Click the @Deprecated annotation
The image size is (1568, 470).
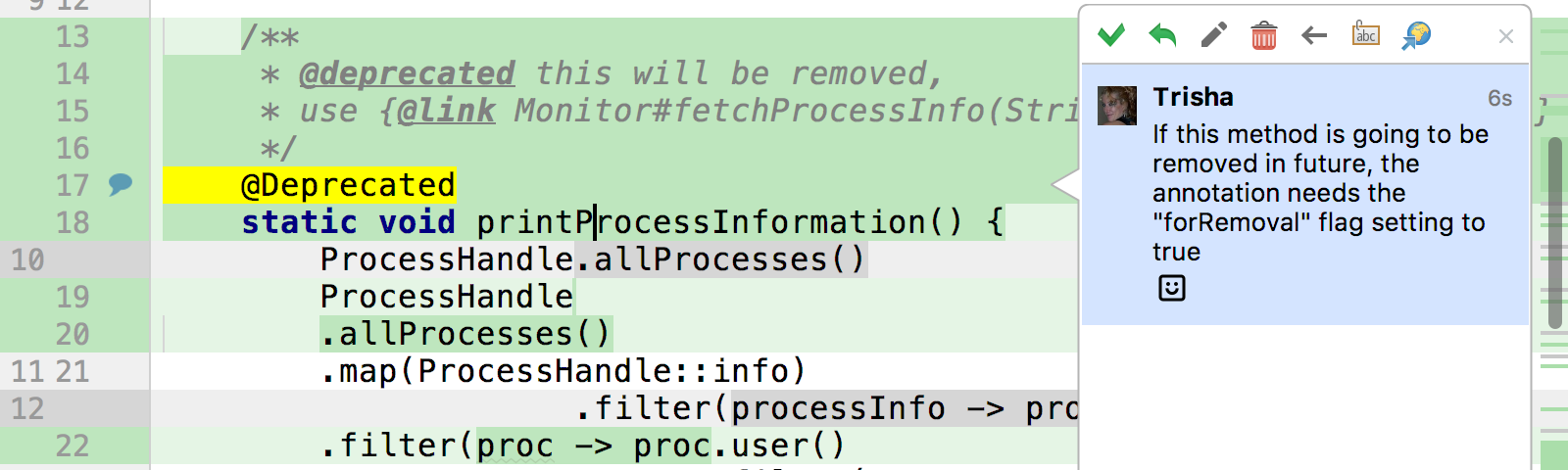tap(348, 185)
